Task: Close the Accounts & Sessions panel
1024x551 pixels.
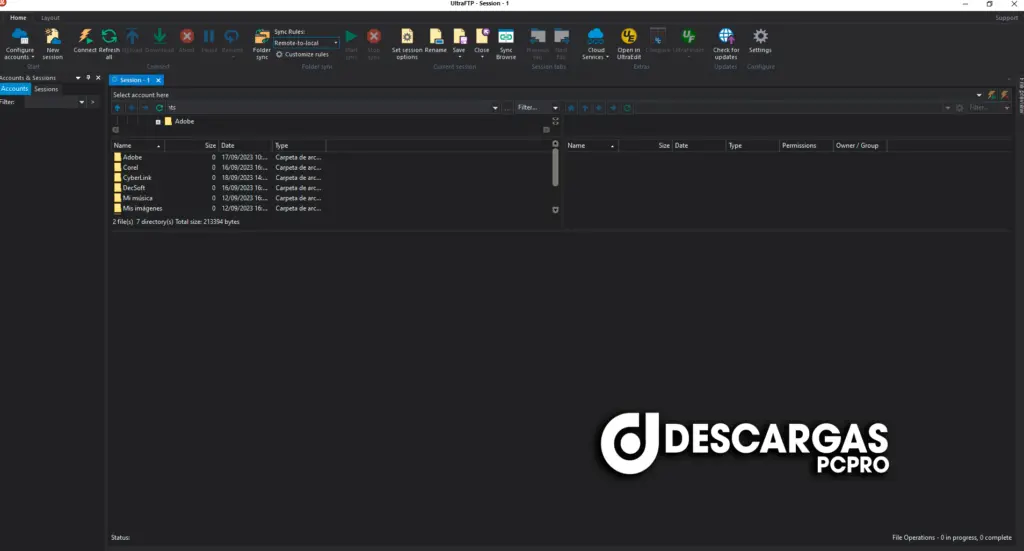Action: pyautogui.click(x=99, y=78)
